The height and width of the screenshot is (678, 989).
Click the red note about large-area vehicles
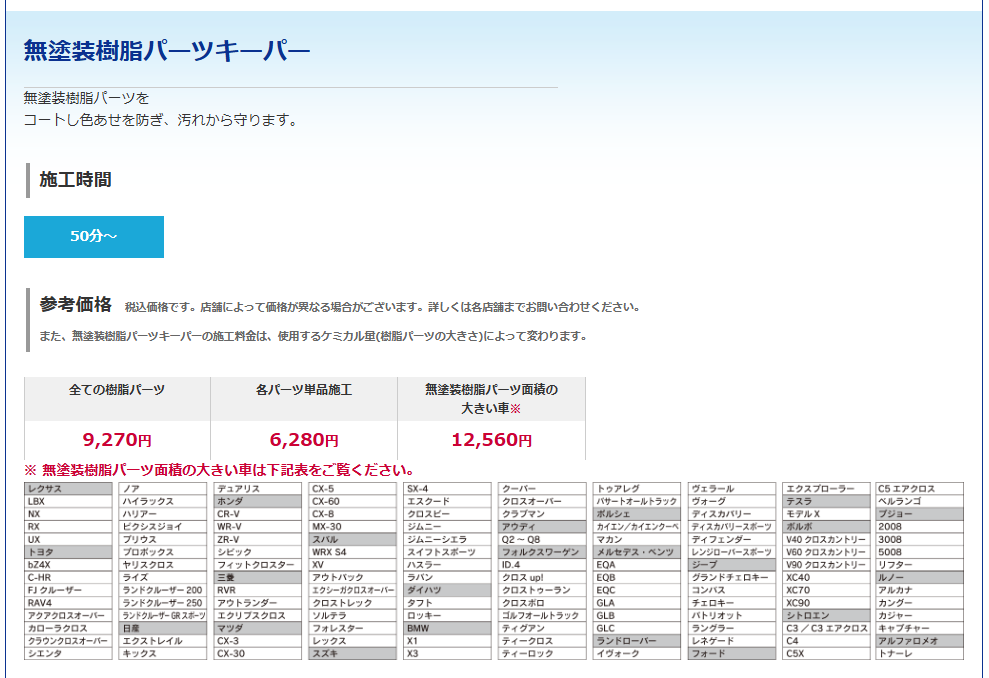(219, 469)
